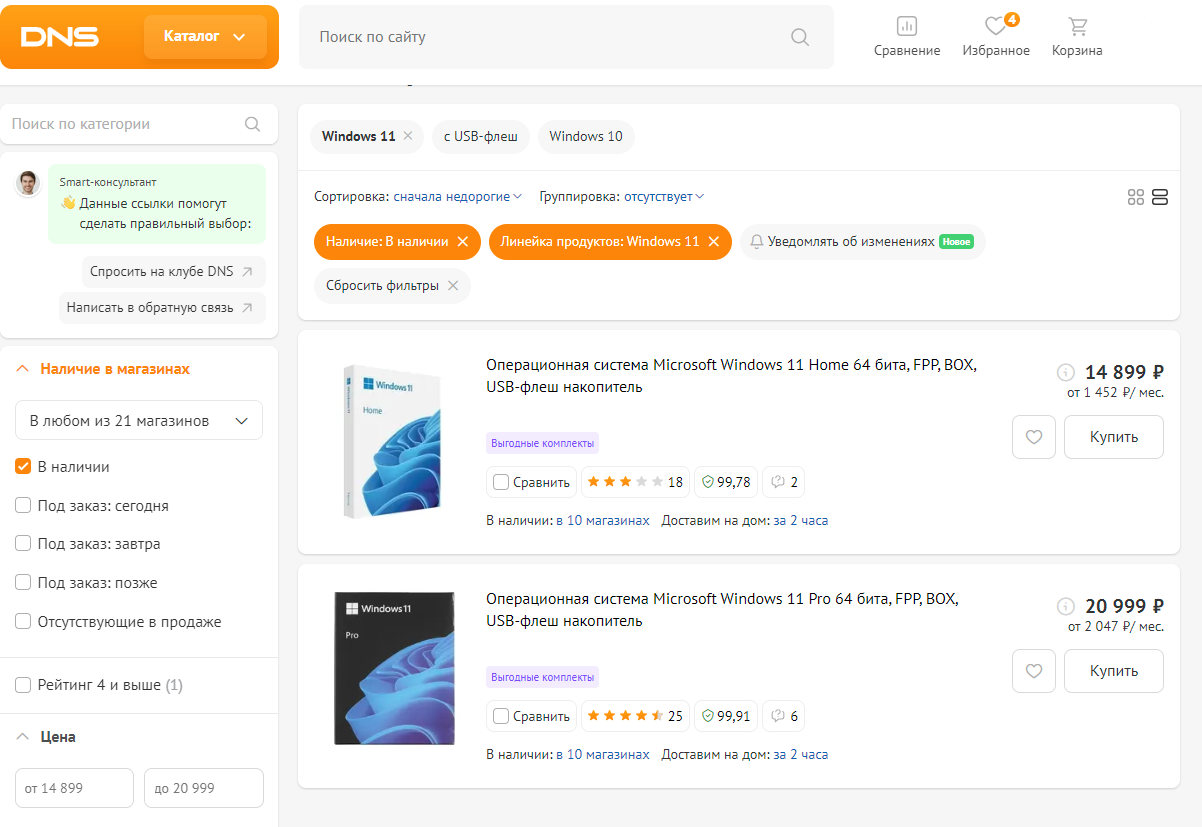Open sorting dropdown сначала недорогие
Image resolution: width=1202 pixels, height=827 pixels.
[x=458, y=197]
